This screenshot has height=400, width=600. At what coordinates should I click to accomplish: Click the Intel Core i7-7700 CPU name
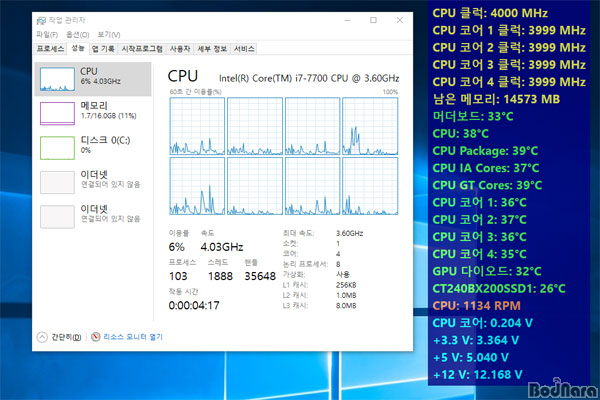click(x=309, y=78)
